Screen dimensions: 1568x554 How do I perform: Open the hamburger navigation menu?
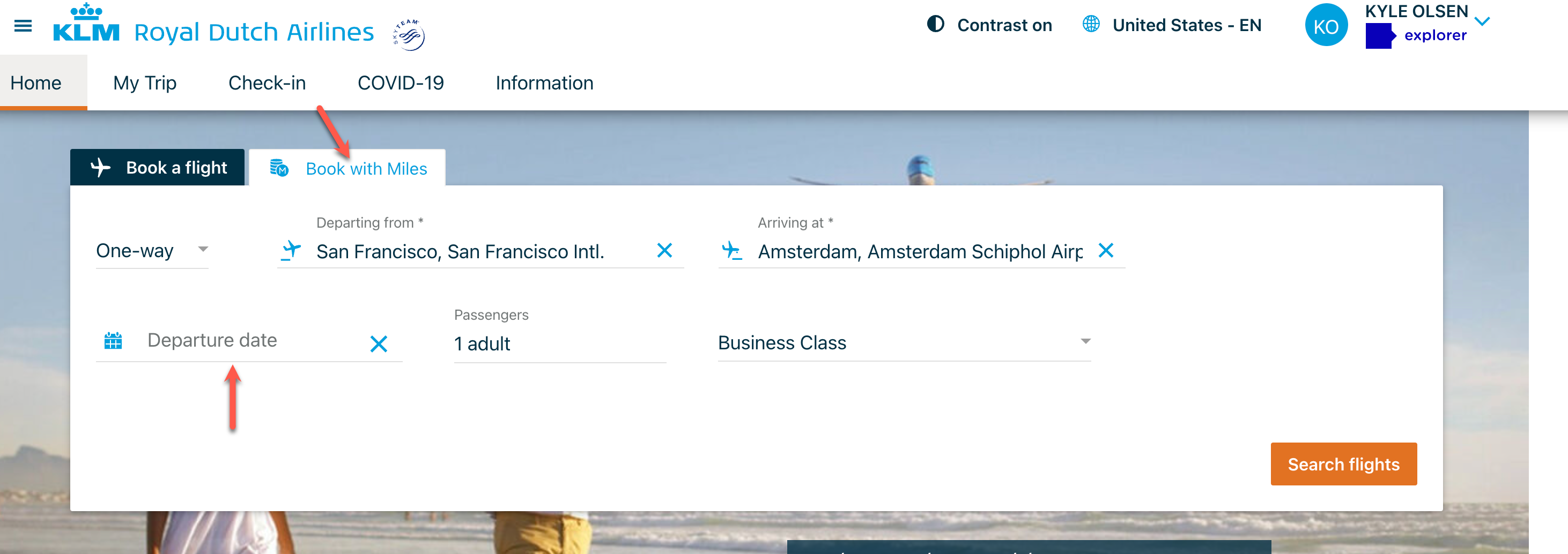point(22,26)
